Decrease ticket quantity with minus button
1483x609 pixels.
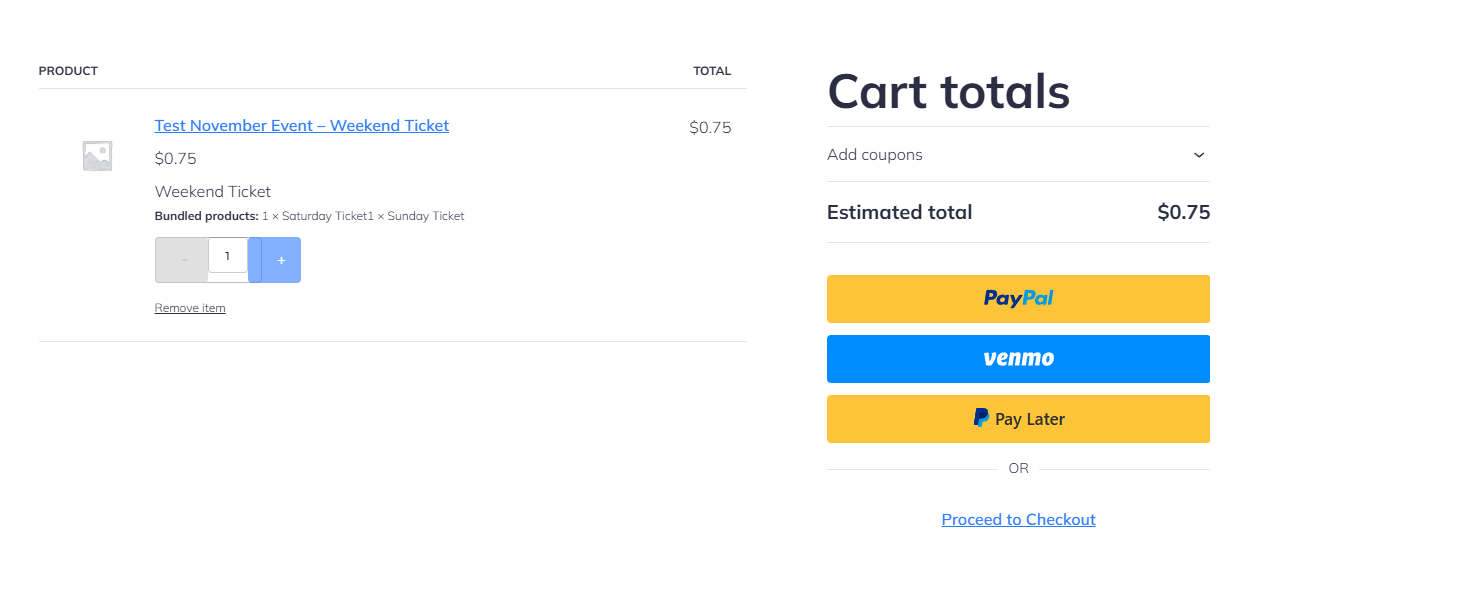click(x=183, y=260)
